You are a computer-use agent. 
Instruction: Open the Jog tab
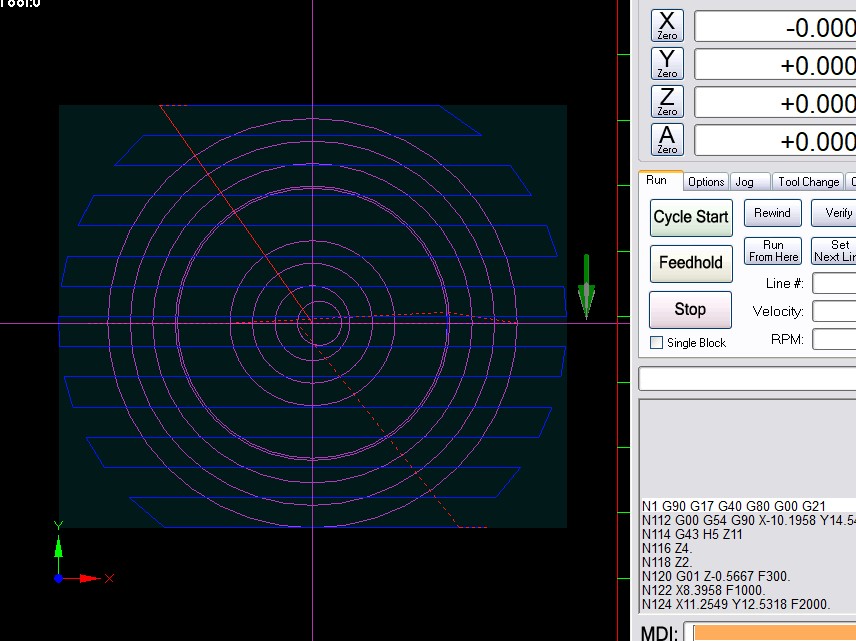[744, 182]
